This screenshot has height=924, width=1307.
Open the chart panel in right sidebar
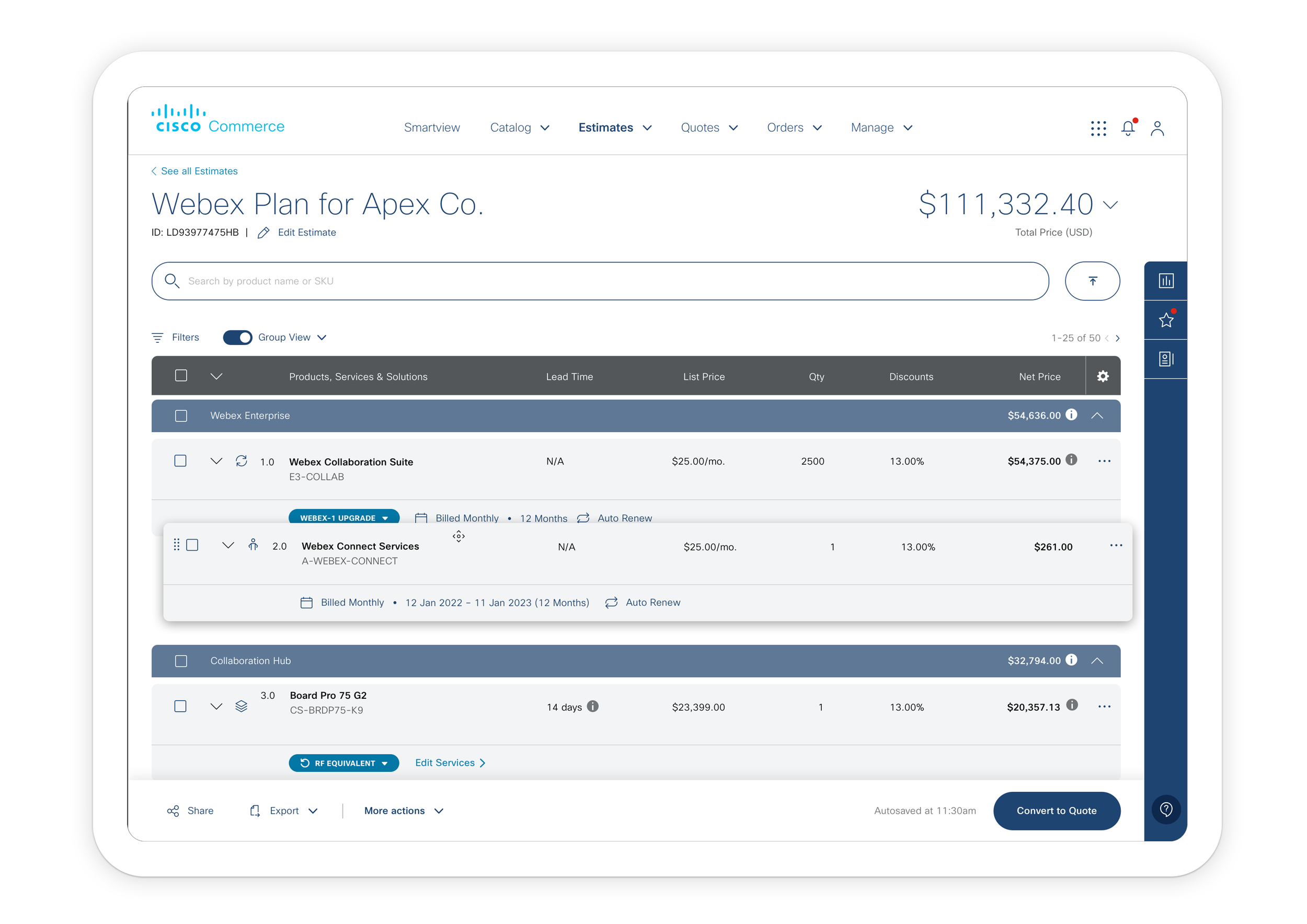tap(1165, 281)
